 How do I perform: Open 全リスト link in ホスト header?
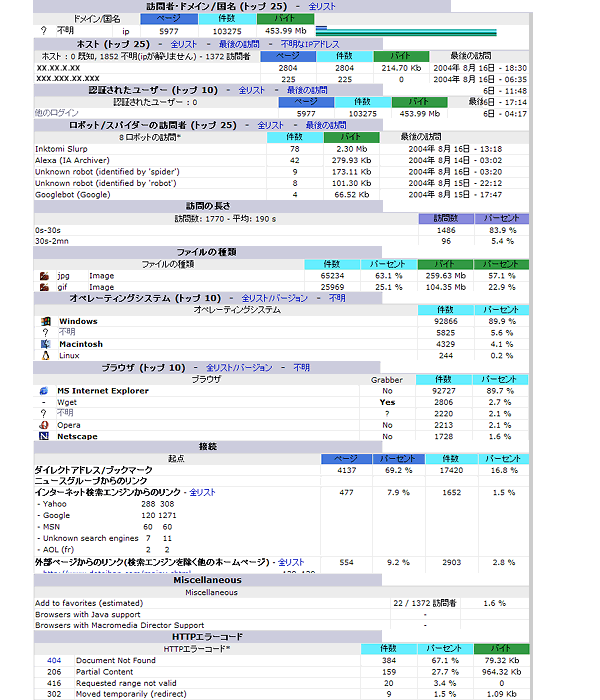click(x=183, y=44)
